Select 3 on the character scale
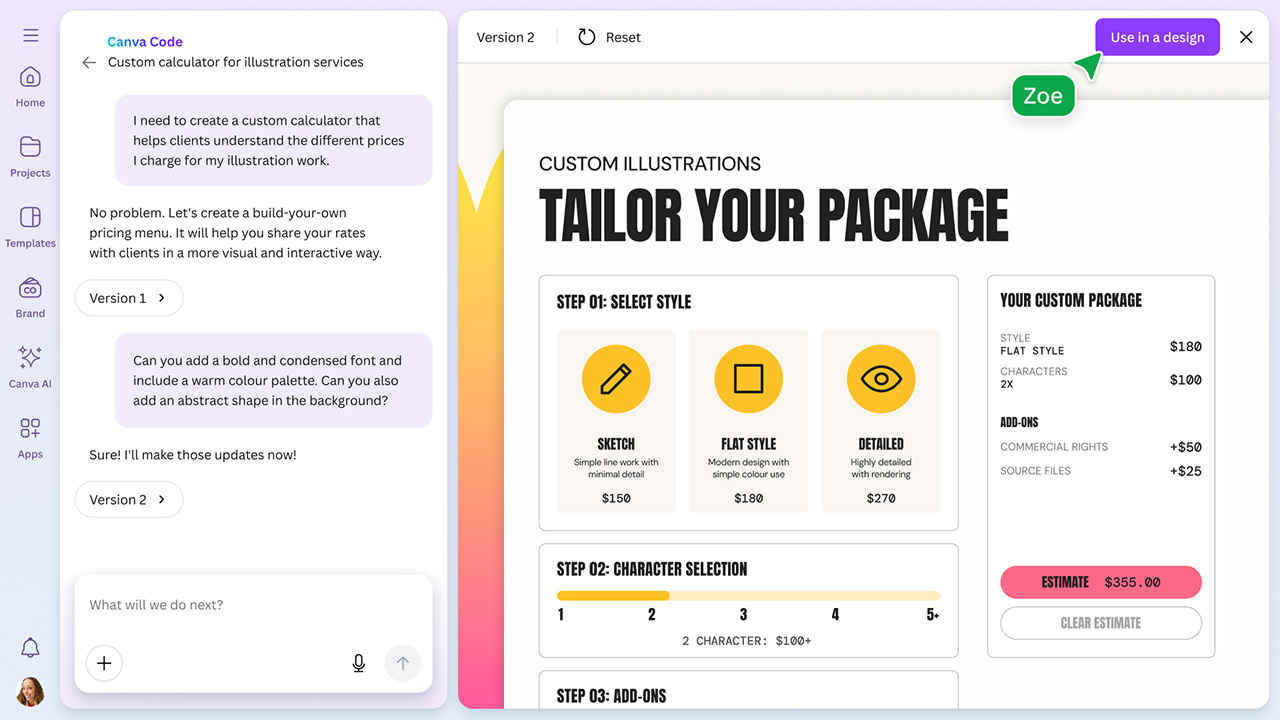1280x720 pixels. click(743, 615)
